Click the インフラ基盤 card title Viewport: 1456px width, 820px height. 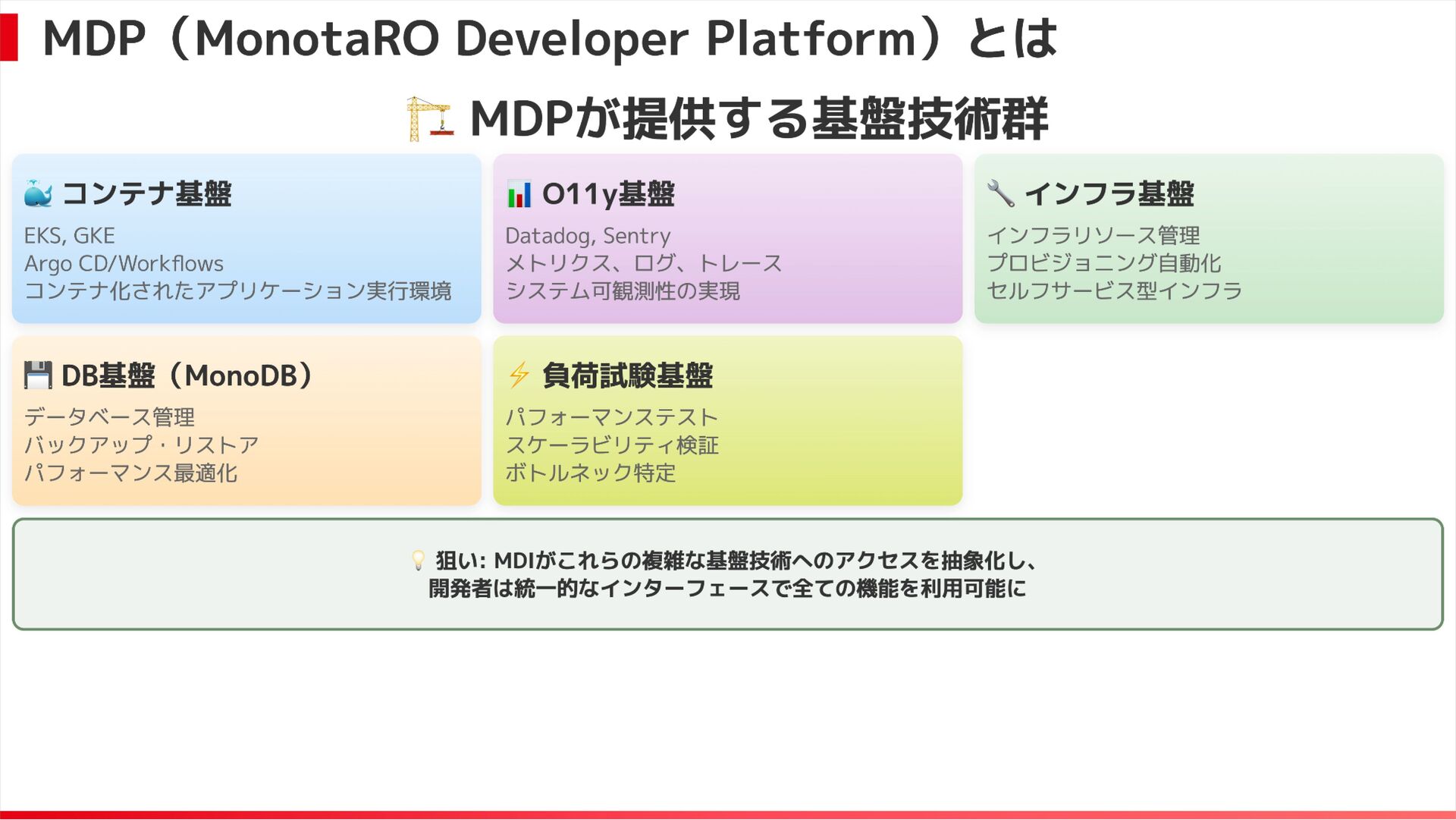click(1109, 194)
